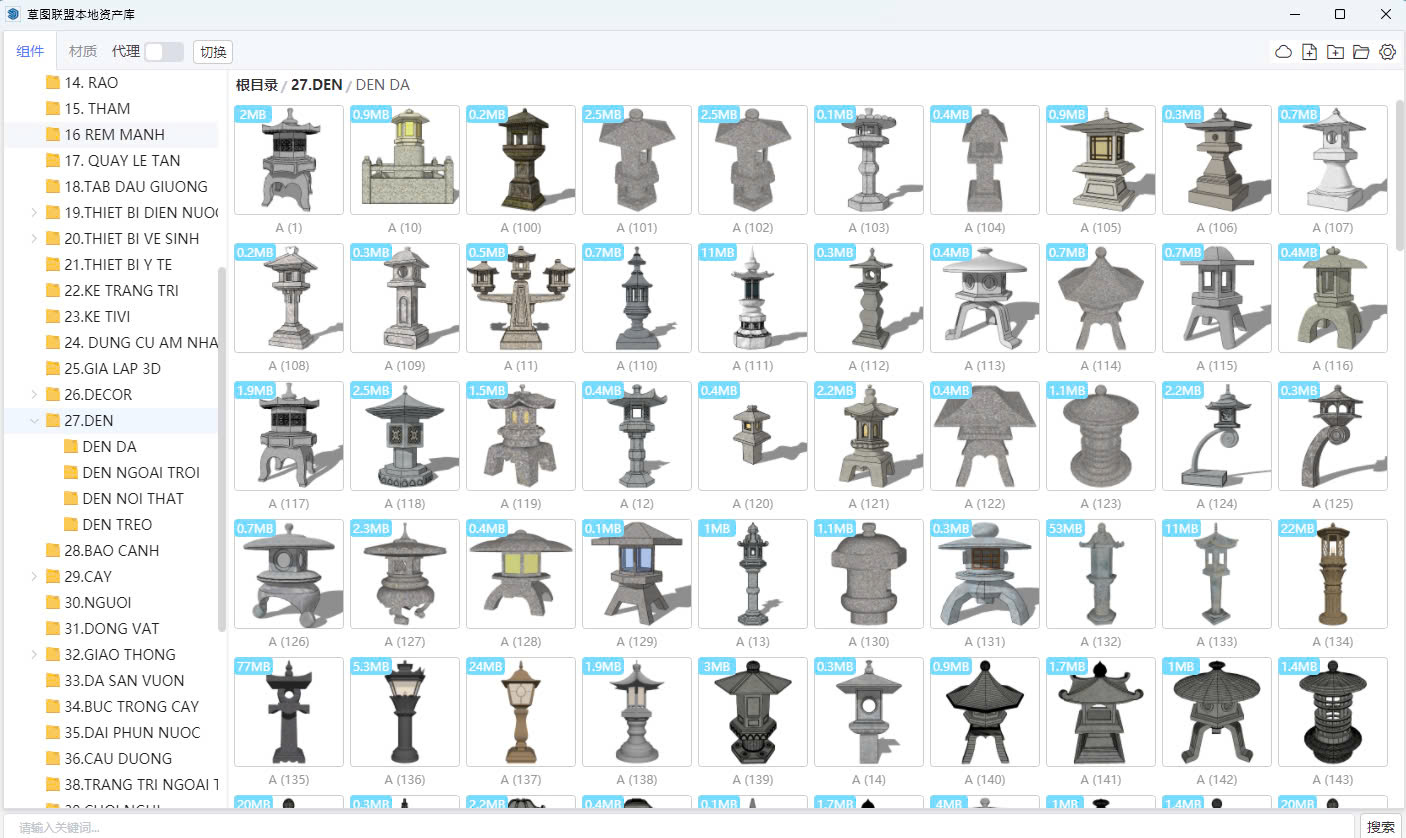Image resolution: width=1406 pixels, height=838 pixels.
Task: Expand the 32.GIAO THONG folder
Action: (x=35, y=654)
